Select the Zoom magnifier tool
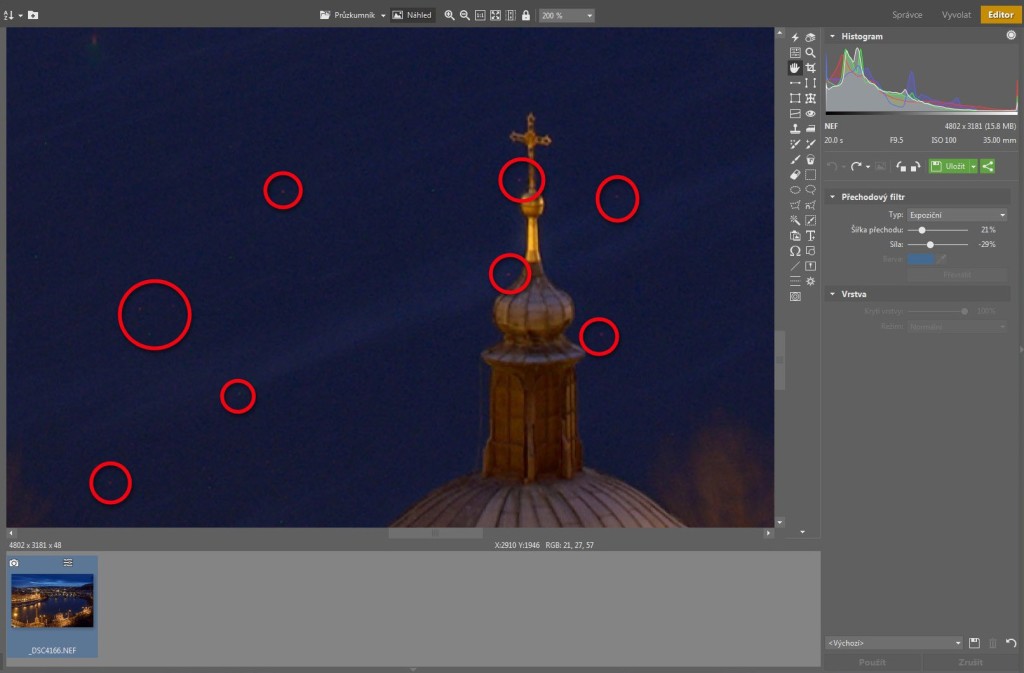 810,52
